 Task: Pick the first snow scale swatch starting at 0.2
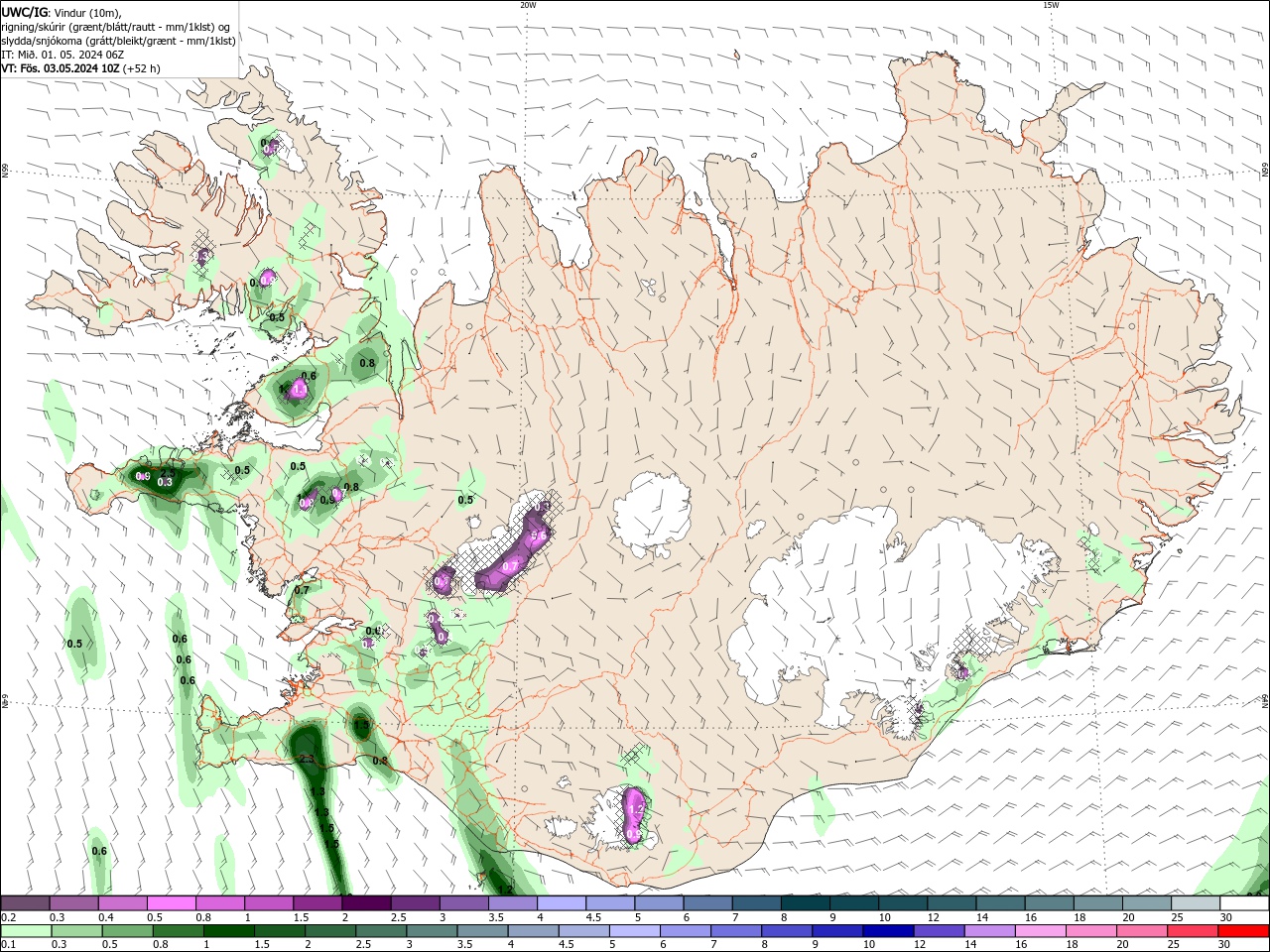(x=25, y=903)
